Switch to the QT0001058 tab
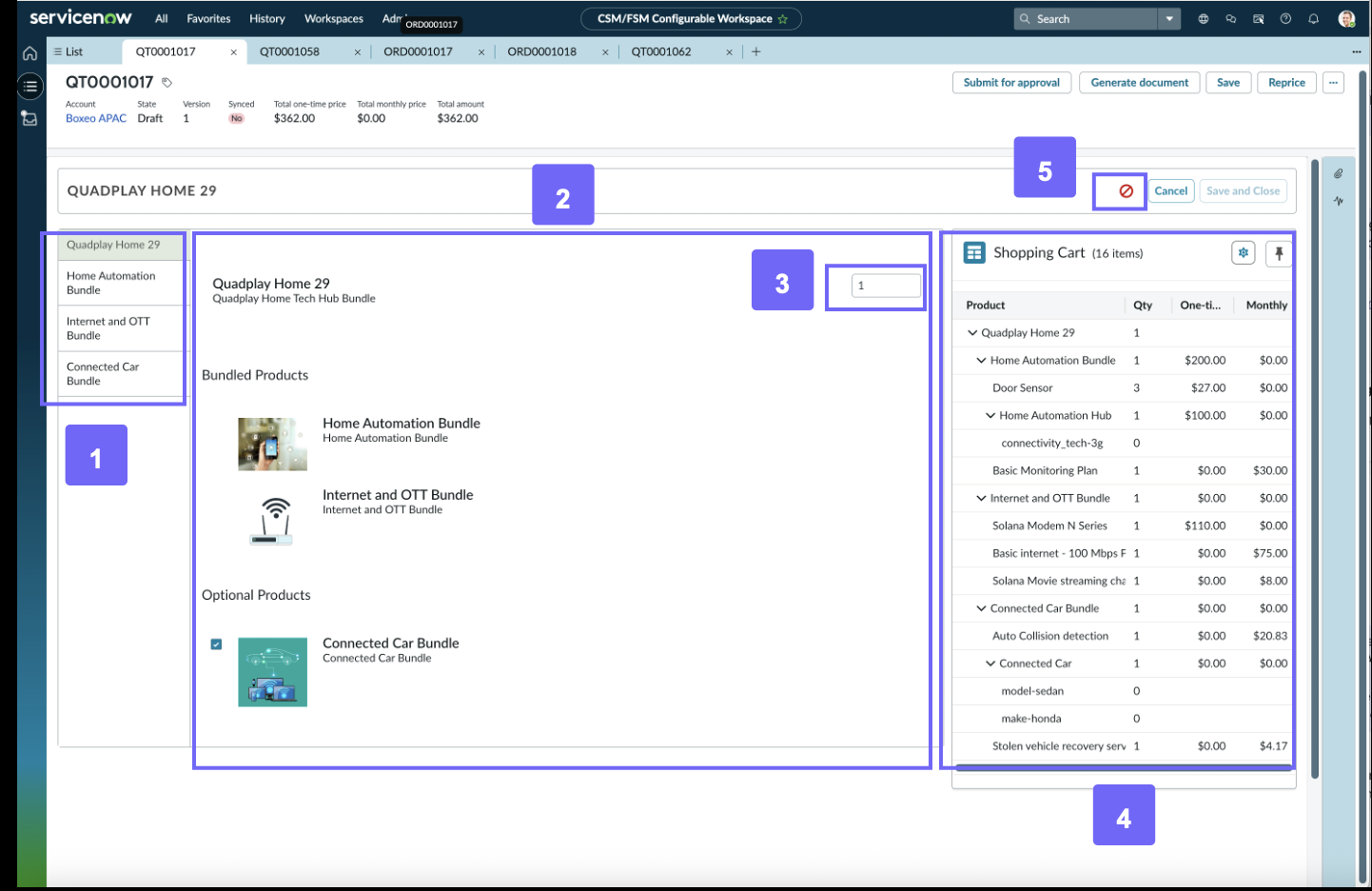This screenshot has height=891, width=1372. click(290, 52)
